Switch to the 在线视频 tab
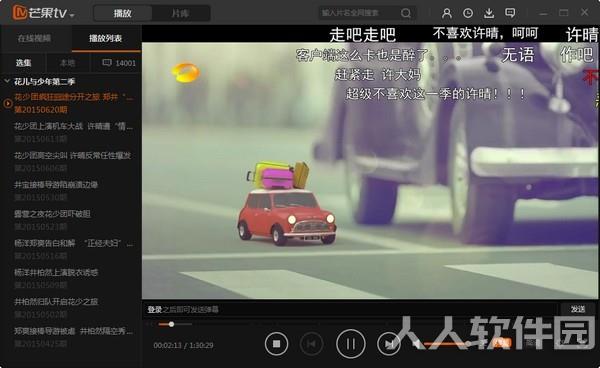Image resolution: width=600 pixels, height=368 pixels. (x=34, y=38)
